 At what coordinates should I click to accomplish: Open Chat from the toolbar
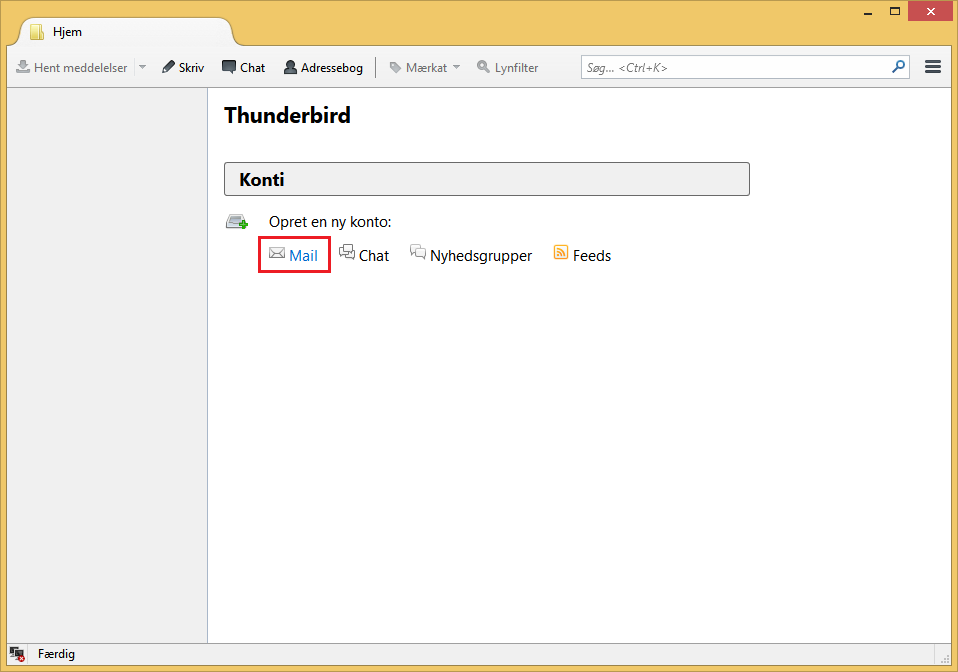tap(244, 67)
